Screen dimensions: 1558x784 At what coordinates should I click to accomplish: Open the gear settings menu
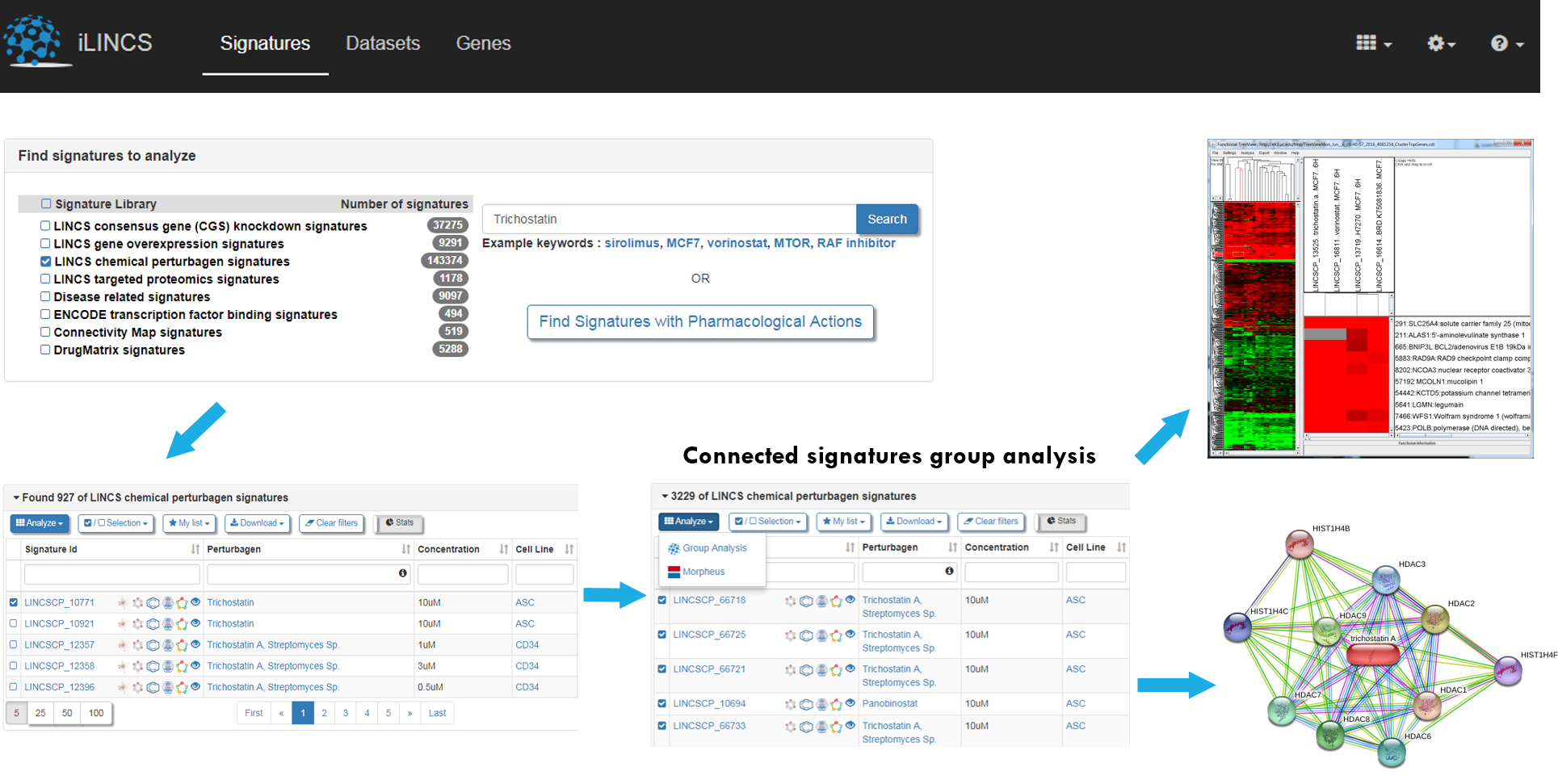1440,43
